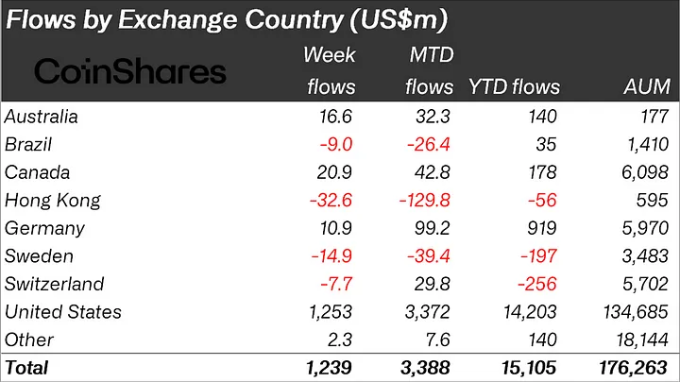Select the Australia row label
Image resolution: width=680 pixels, height=388 pixels.
pos(41,117)
